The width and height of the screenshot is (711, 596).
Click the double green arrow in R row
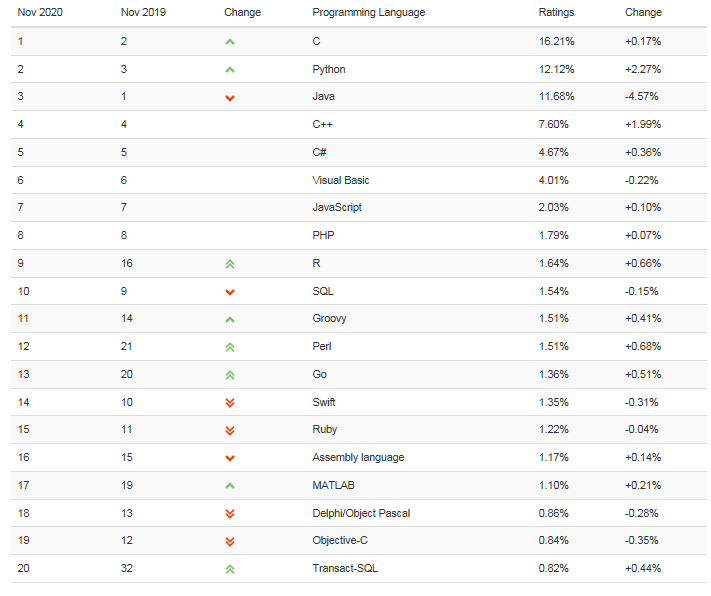pos(230,264)
